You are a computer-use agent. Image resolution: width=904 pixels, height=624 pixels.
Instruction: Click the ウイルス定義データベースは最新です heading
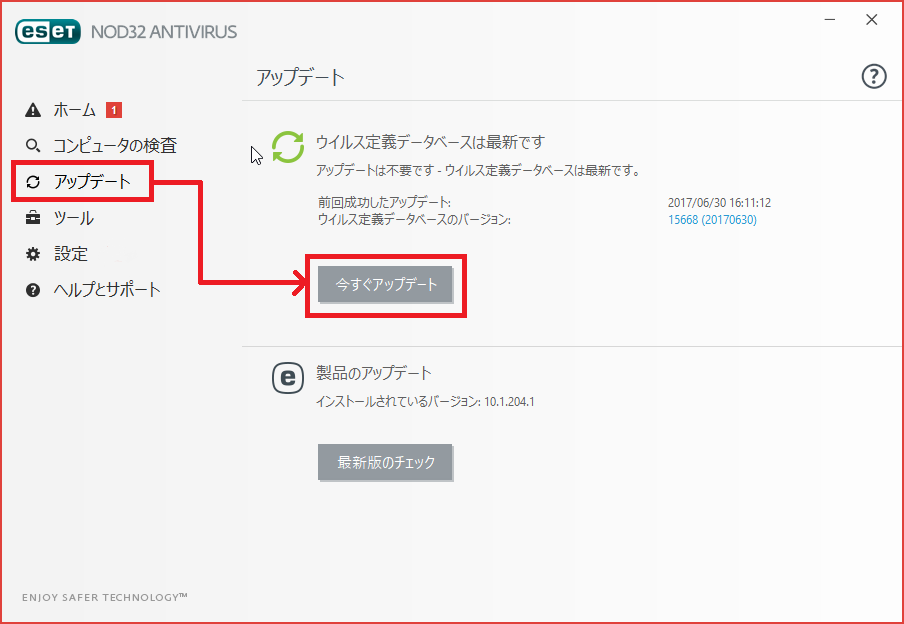pos(430,142)
